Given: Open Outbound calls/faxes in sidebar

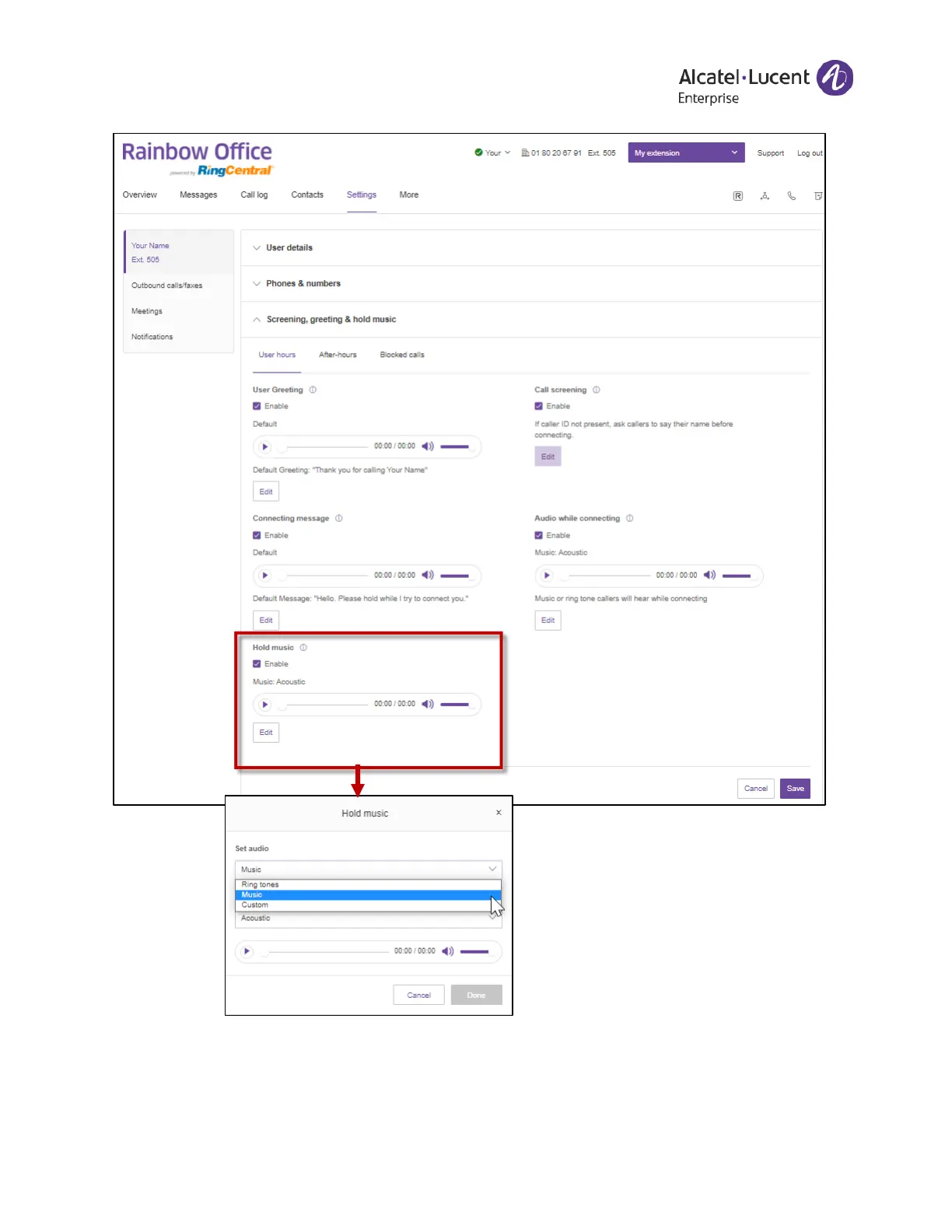Looking at the screenshot, I should (166, 285).
